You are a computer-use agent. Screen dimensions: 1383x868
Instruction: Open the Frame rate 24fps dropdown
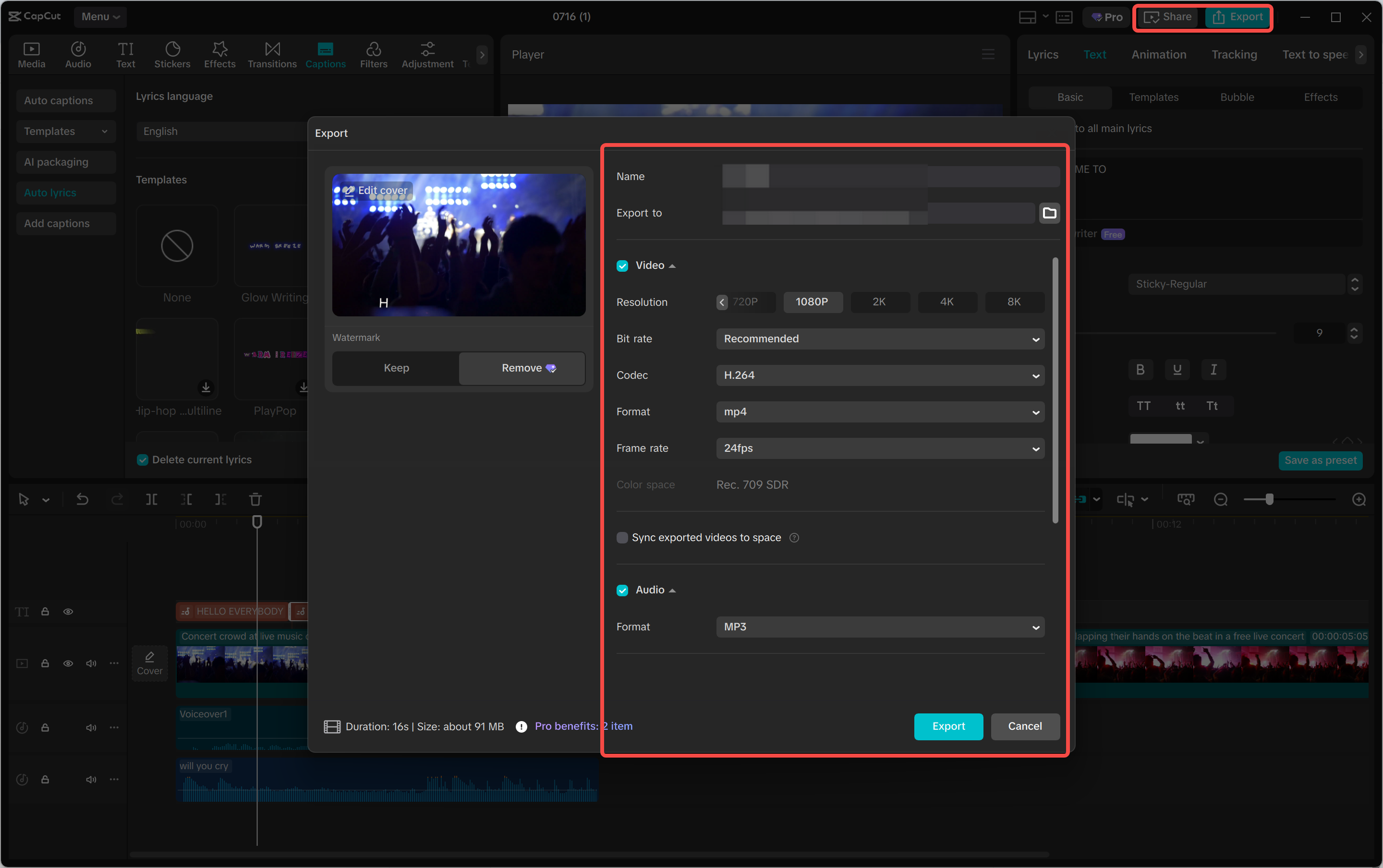[x=880, y=448]
